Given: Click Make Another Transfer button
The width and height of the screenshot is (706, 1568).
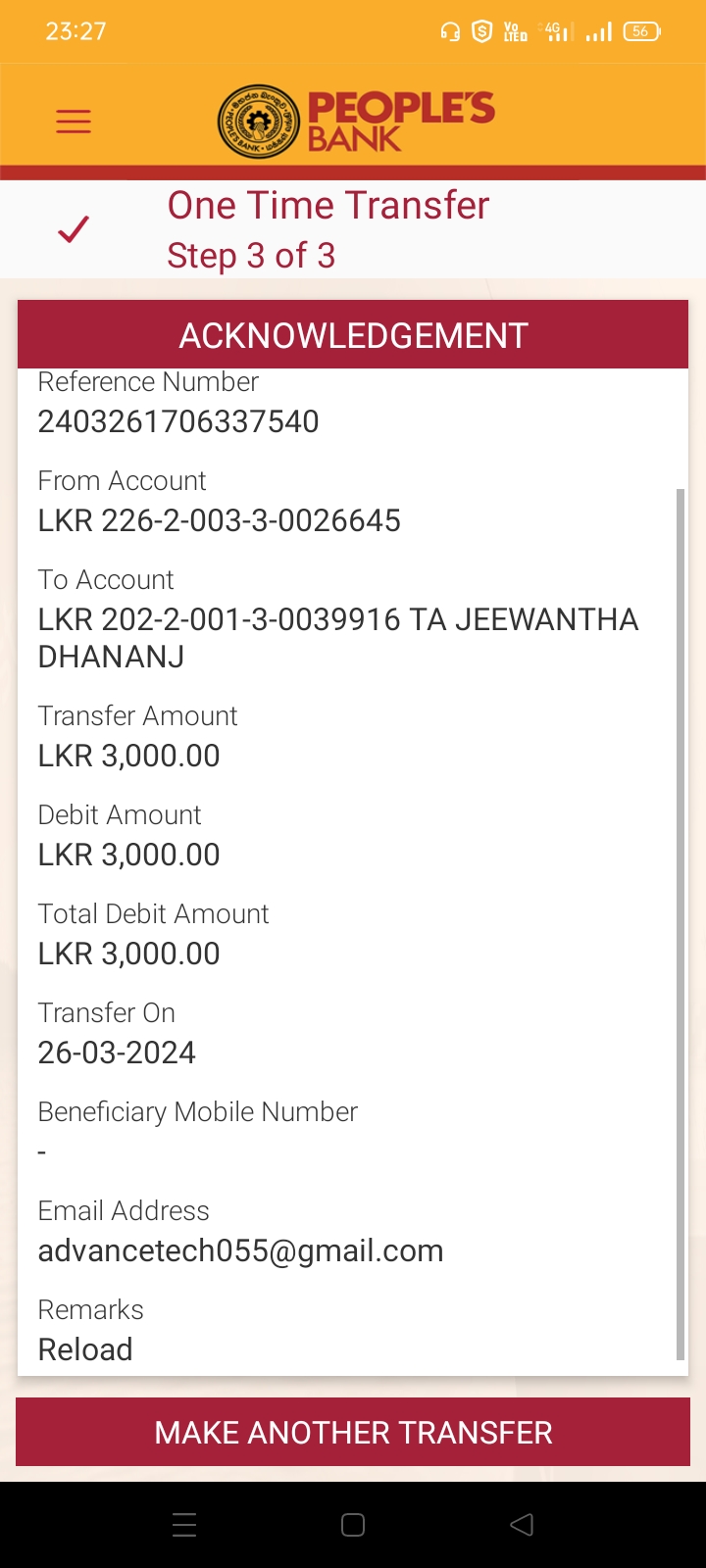Looking at the screenshot, I should (x=353, y=1432).
